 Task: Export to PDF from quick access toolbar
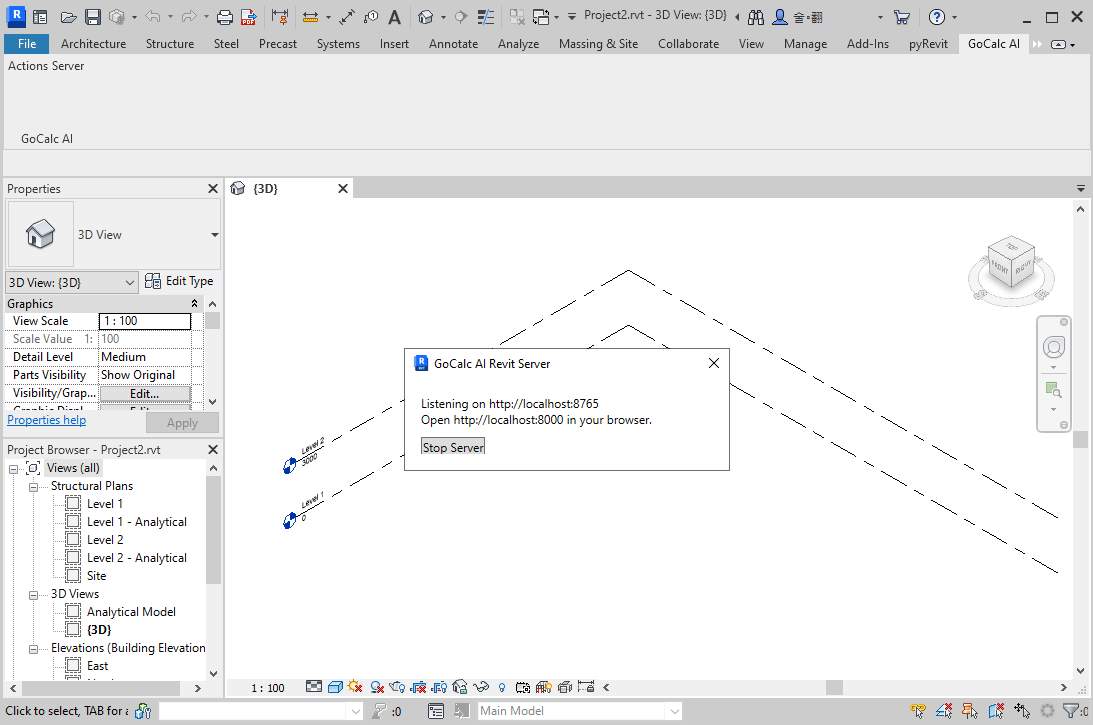[248, 17]
